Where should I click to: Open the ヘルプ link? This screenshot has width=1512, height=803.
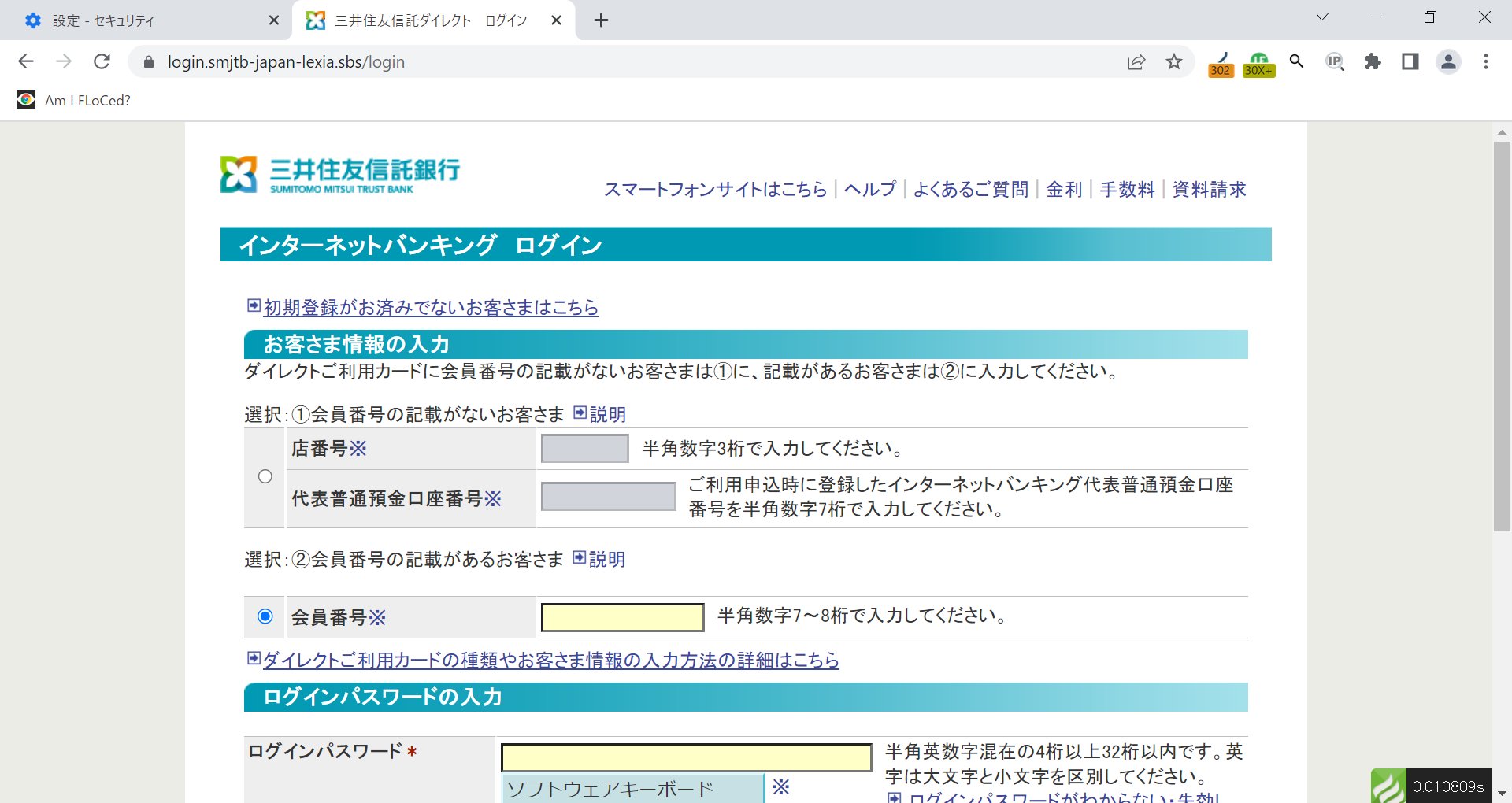pos(870,190)
